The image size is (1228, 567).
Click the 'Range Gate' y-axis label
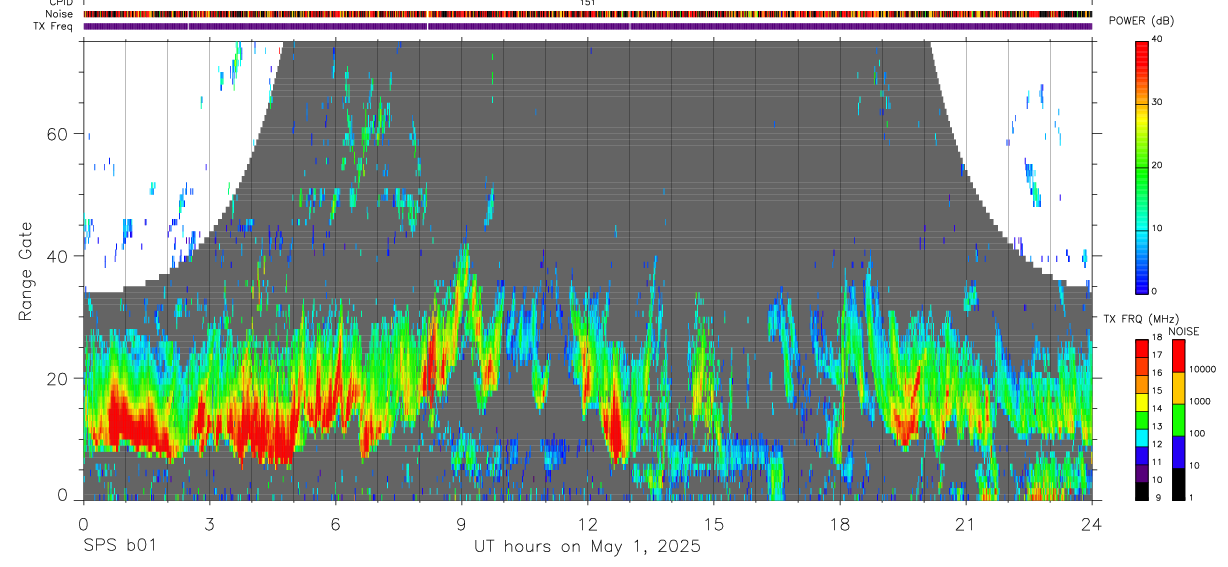tap(25, 272)
